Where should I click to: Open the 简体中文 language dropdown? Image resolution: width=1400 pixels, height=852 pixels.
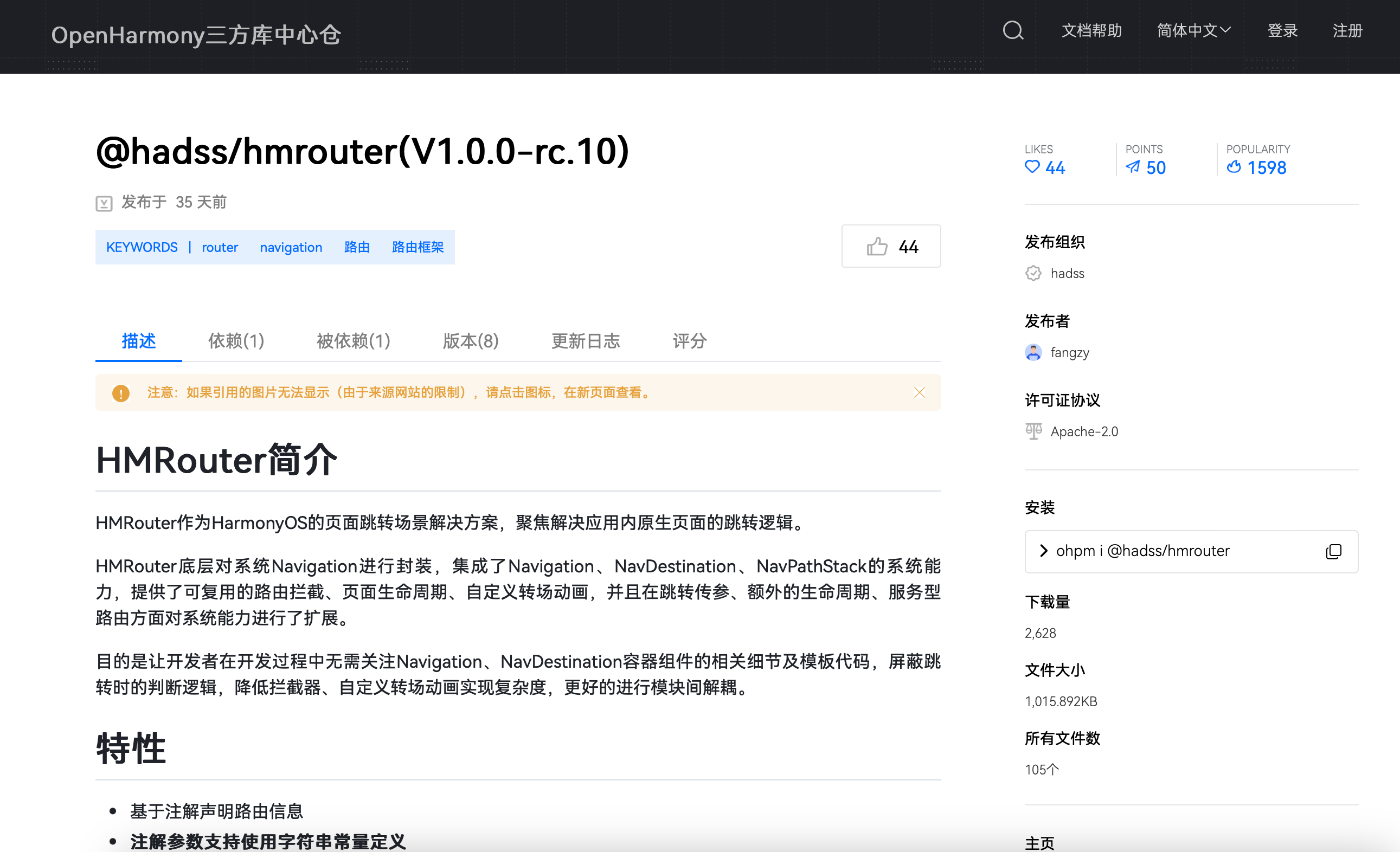tap(1193, 30)
